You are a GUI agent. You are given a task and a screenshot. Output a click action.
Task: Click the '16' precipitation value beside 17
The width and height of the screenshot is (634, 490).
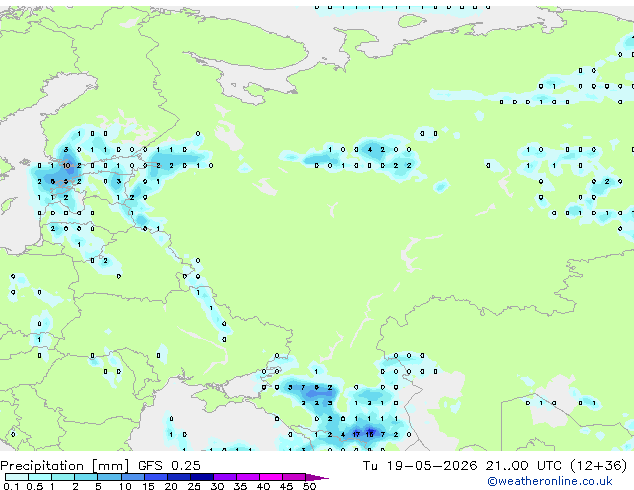tap(369, 435)
